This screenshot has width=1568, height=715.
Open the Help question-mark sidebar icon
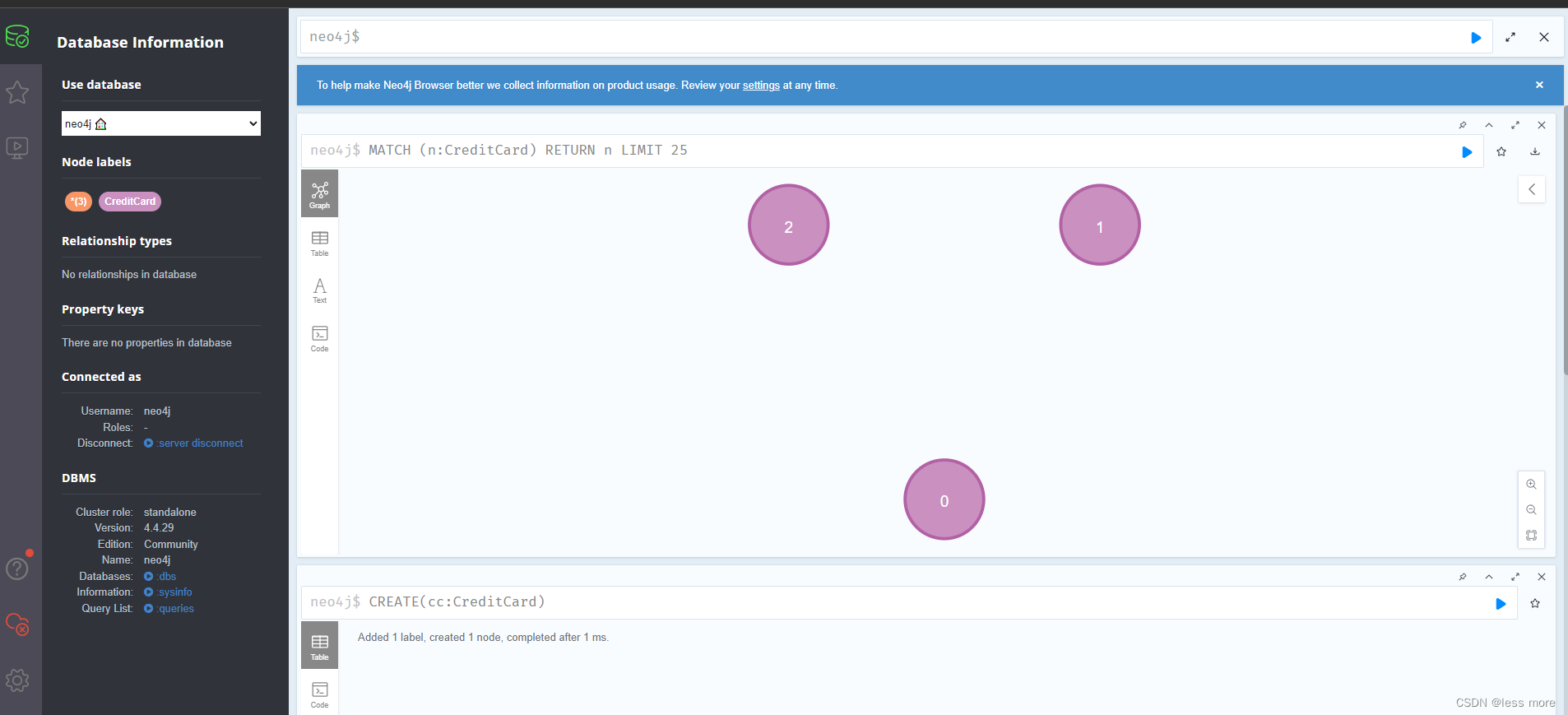click(17, 569)
